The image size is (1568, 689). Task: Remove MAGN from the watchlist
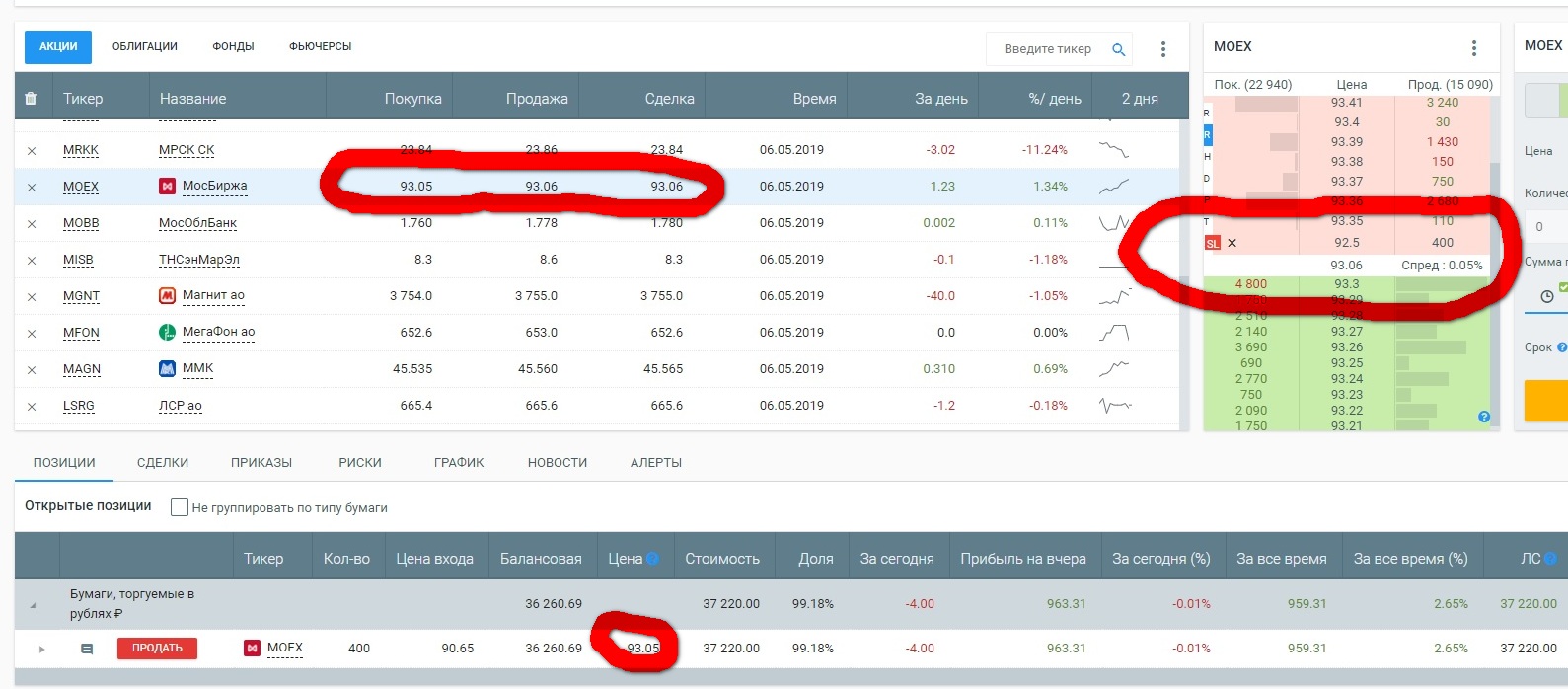click(32, 370)
